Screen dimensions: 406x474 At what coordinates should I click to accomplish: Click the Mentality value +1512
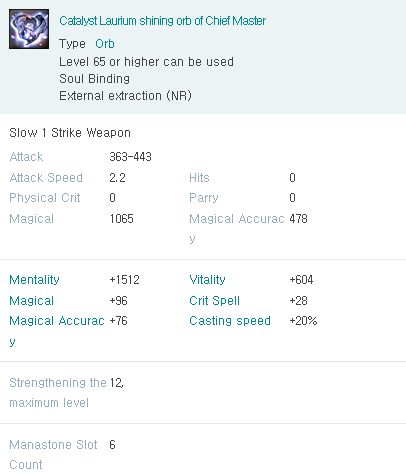pos(124,280)
